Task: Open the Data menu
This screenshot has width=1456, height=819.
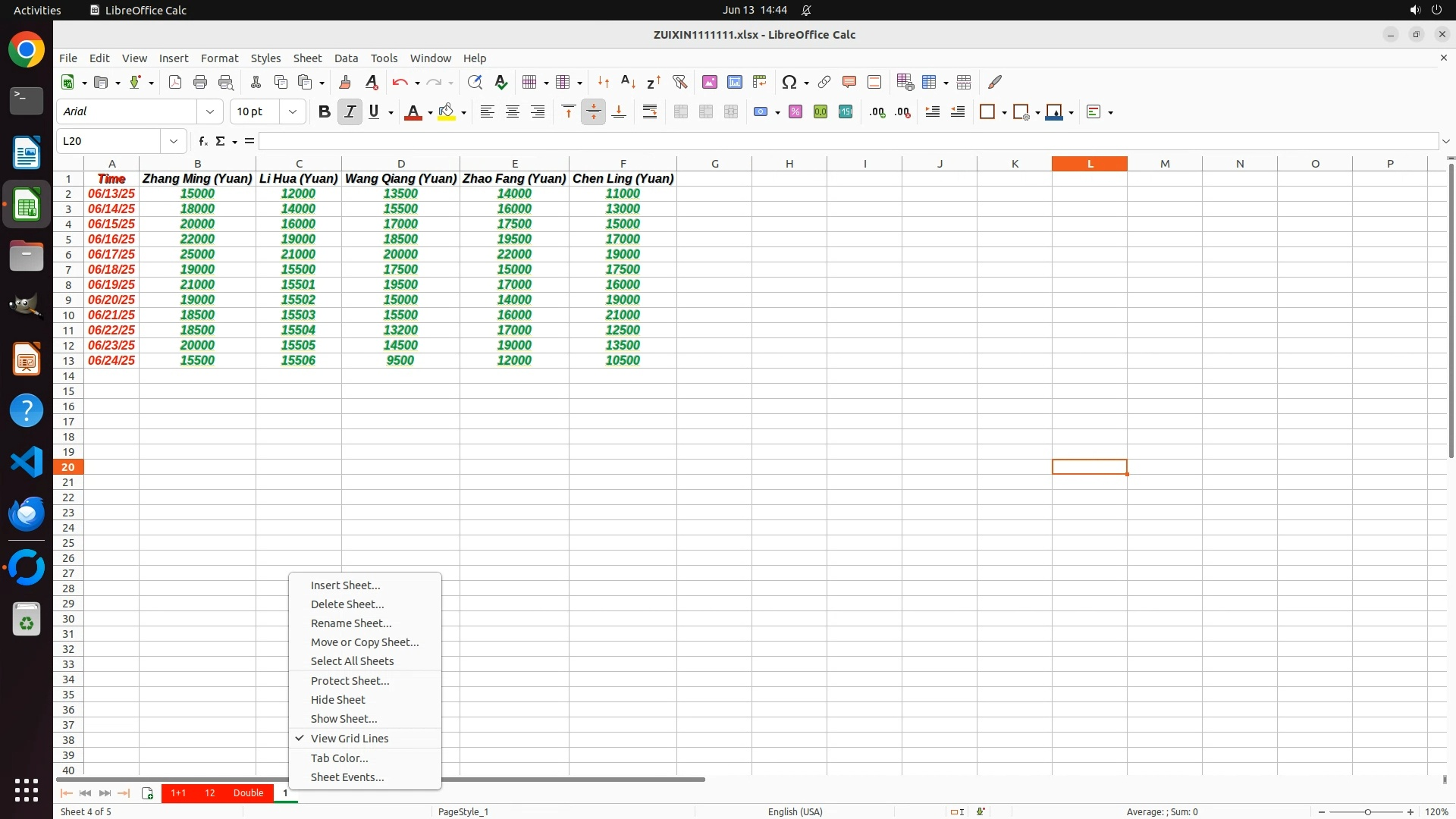Action: (346, 58)
